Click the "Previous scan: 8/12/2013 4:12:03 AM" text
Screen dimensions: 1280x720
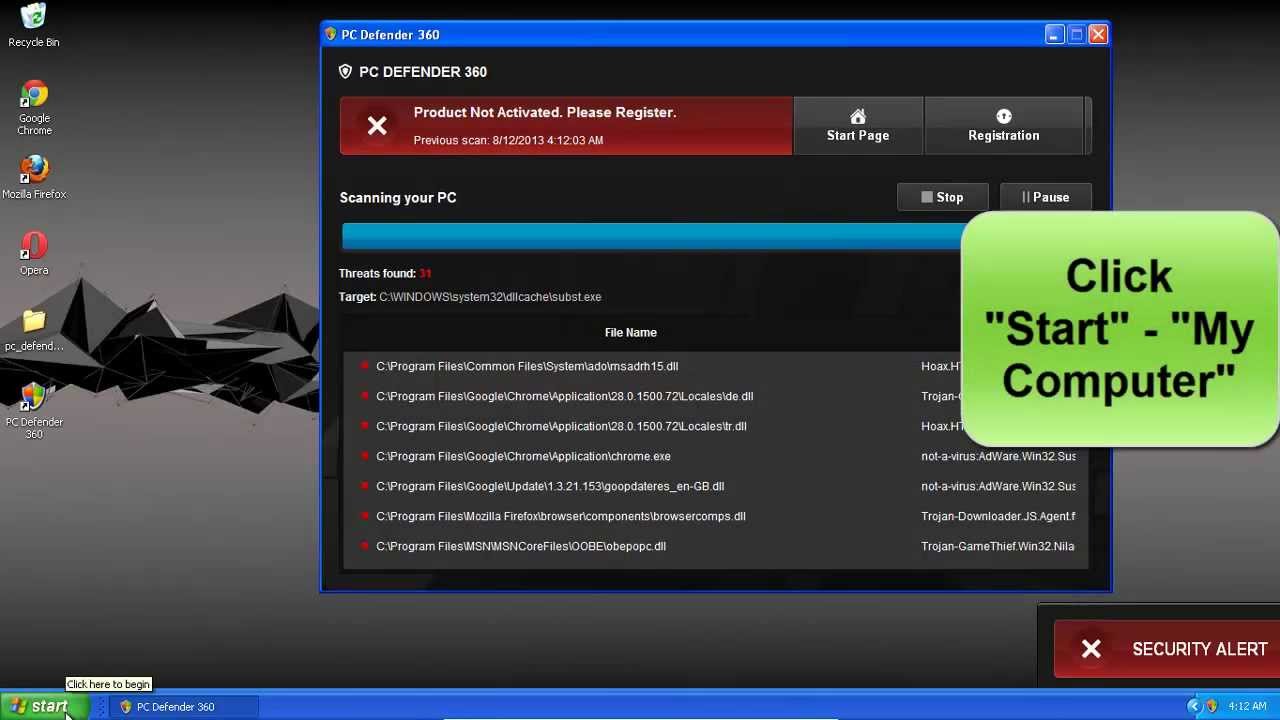[508, 140]
